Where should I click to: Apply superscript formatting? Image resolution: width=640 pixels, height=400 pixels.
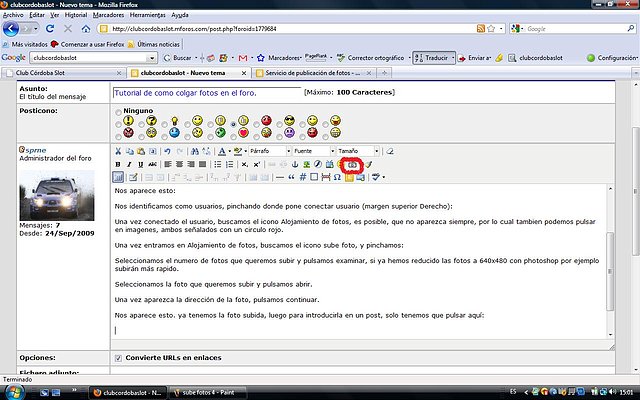pos(256,164)
